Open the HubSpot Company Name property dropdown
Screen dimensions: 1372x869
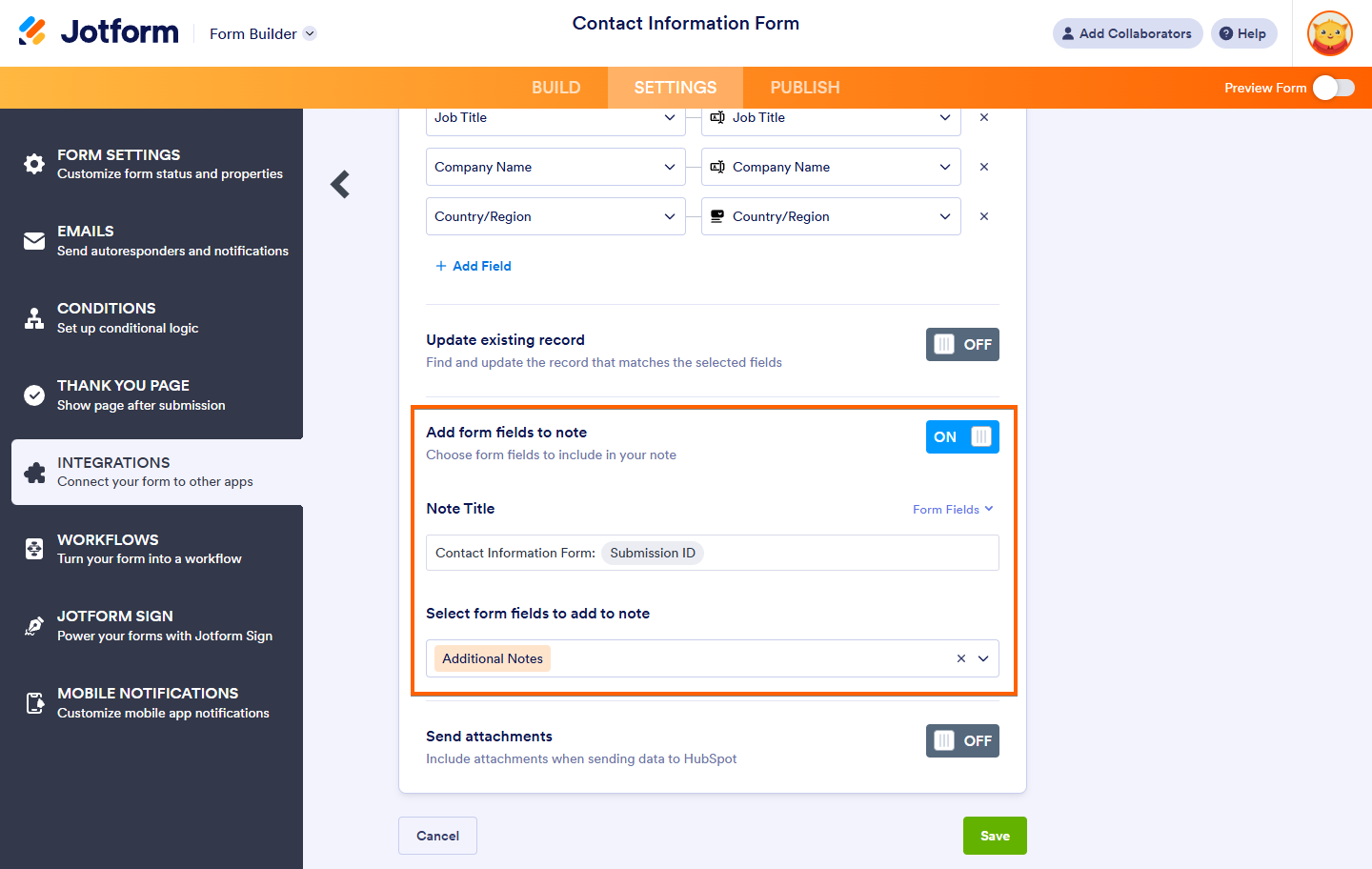(831, 167)
